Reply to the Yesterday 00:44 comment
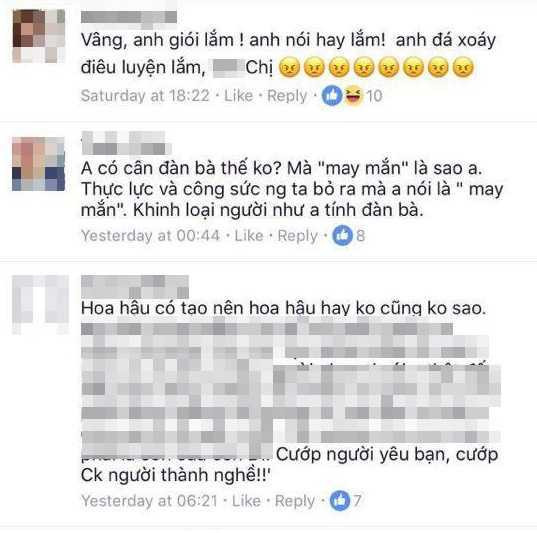Image resolution: width=537 pixels, height=533 pixels. point(298,236)
